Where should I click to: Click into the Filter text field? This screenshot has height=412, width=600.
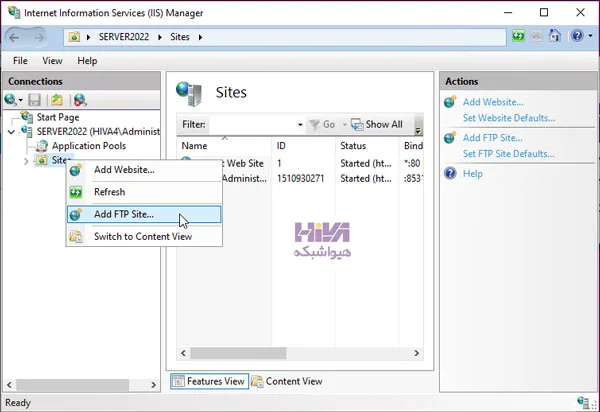tap(252, 125)
